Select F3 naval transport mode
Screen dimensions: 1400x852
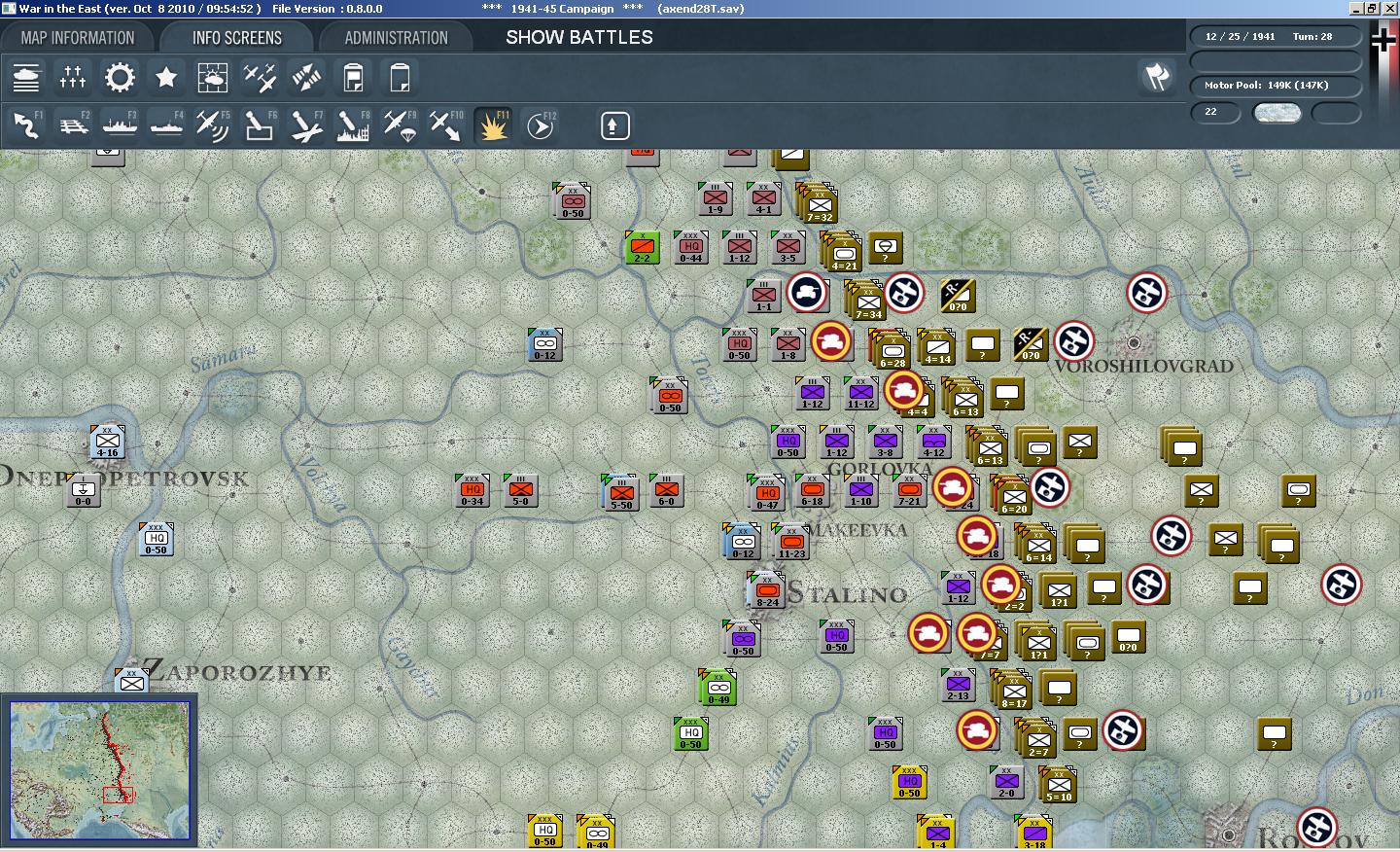[120, 125]
